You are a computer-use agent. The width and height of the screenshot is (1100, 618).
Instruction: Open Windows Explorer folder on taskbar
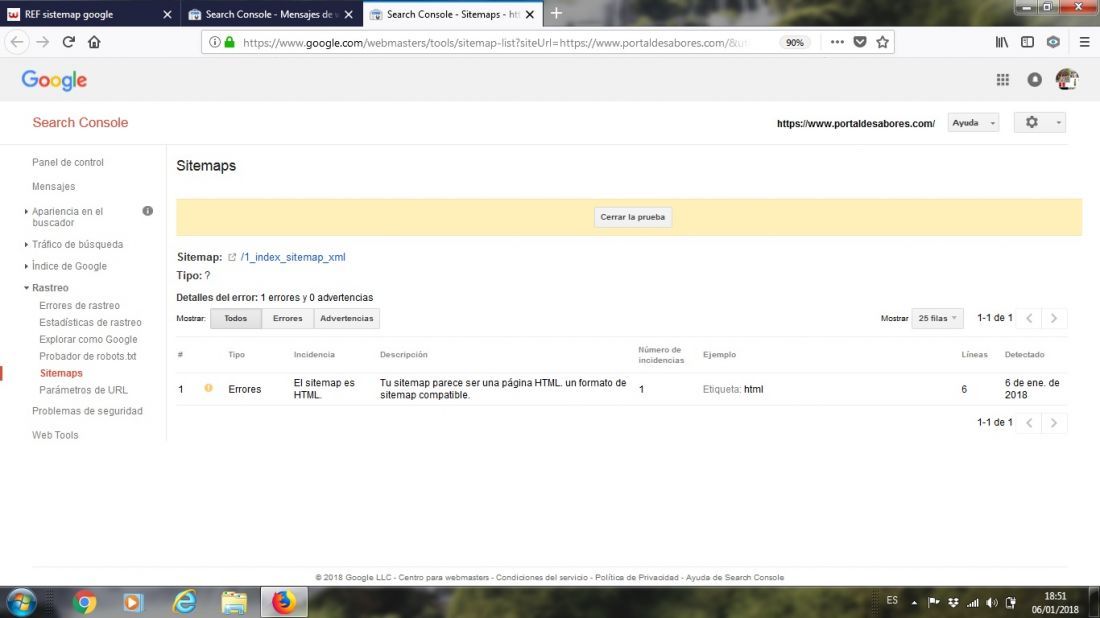tap(234, 603)
